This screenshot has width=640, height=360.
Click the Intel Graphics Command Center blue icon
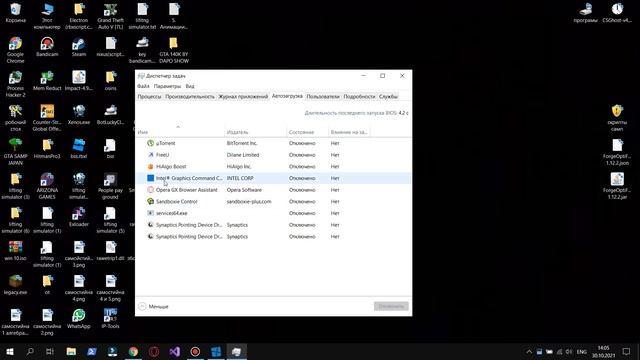pyautogui.click(x=151, y=178)
